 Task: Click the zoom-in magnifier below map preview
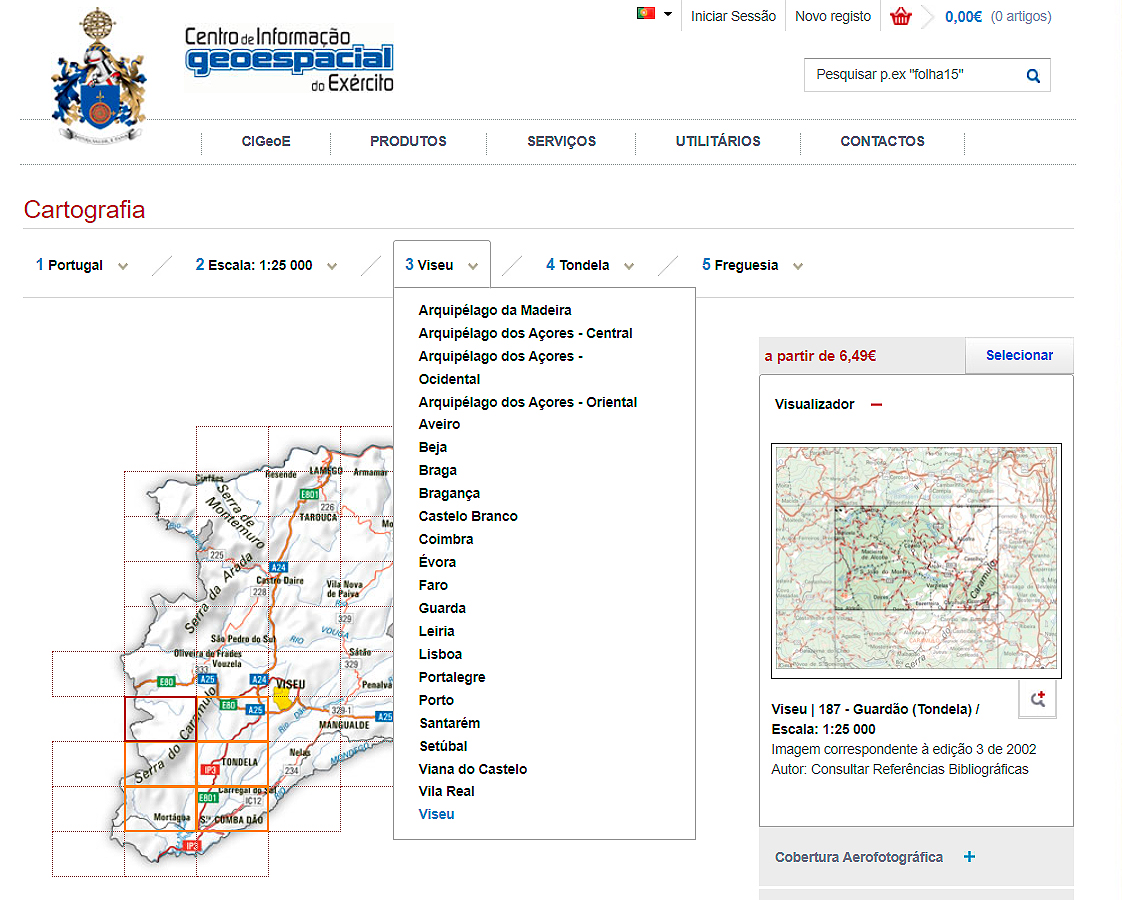point(1037,700)
